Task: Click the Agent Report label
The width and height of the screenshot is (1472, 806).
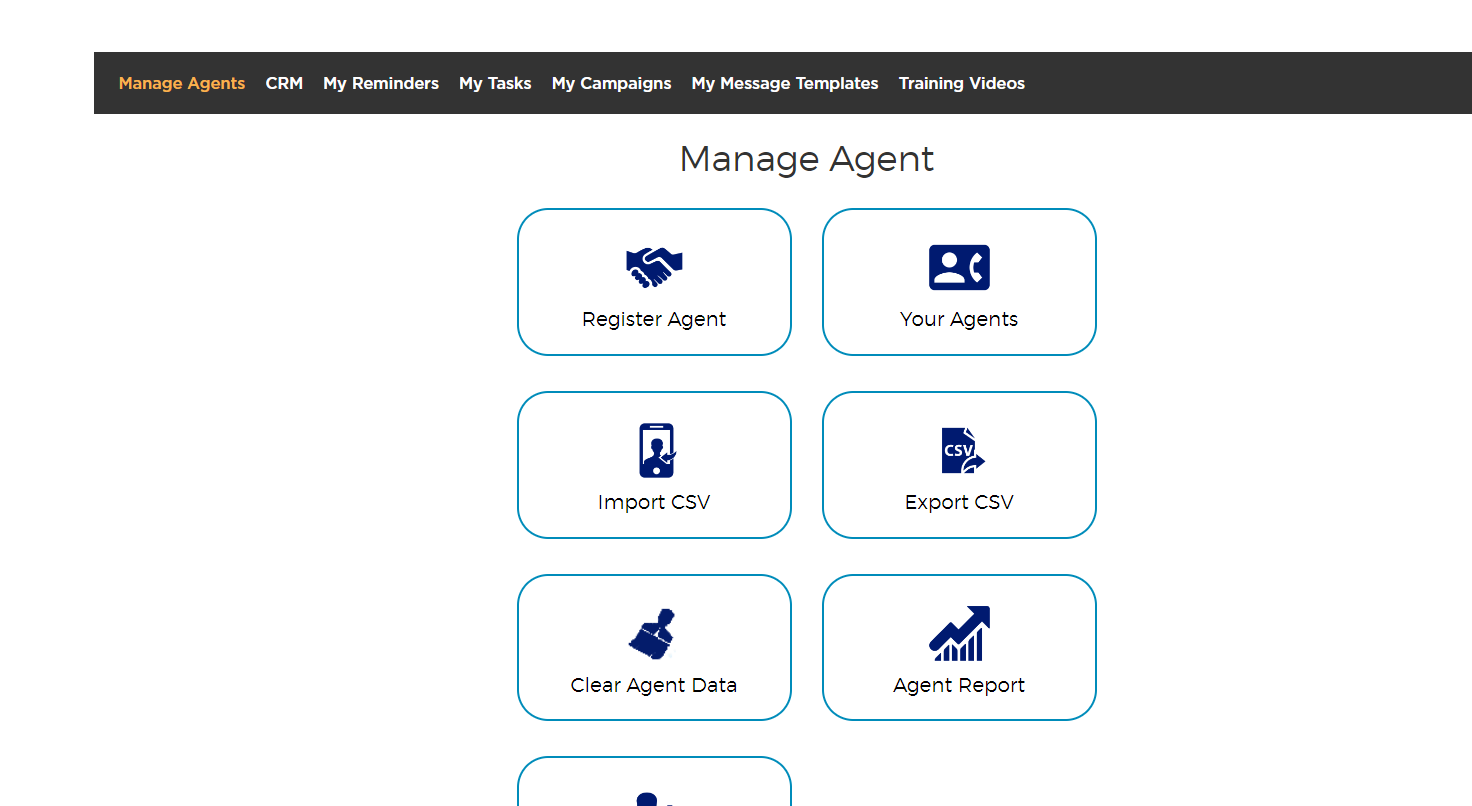Action: click(x=959, y=685)
